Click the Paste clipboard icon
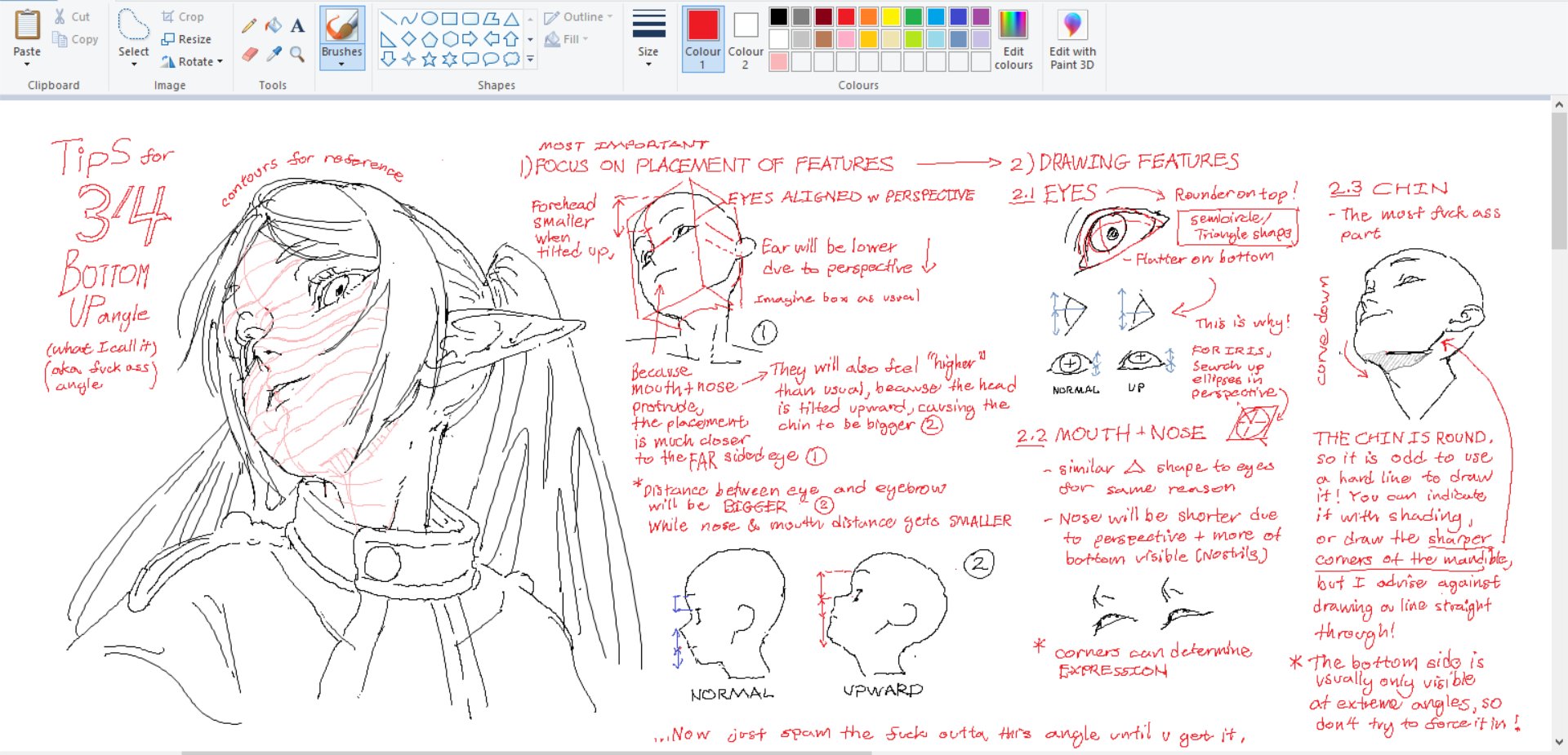 pos(27,24)
